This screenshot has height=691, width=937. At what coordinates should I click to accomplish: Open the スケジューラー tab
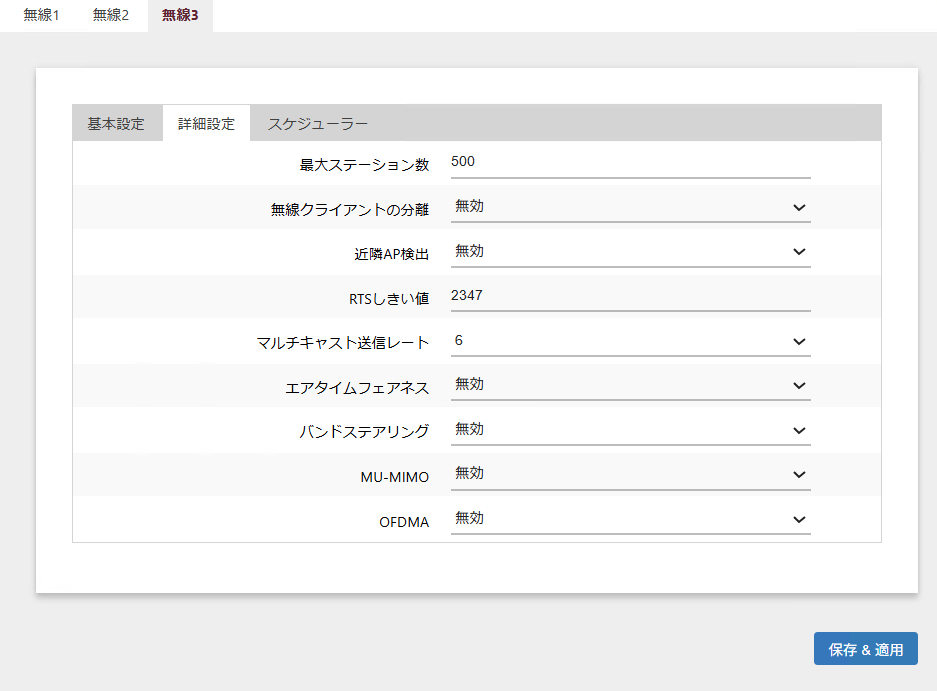(x=318, y=124)
